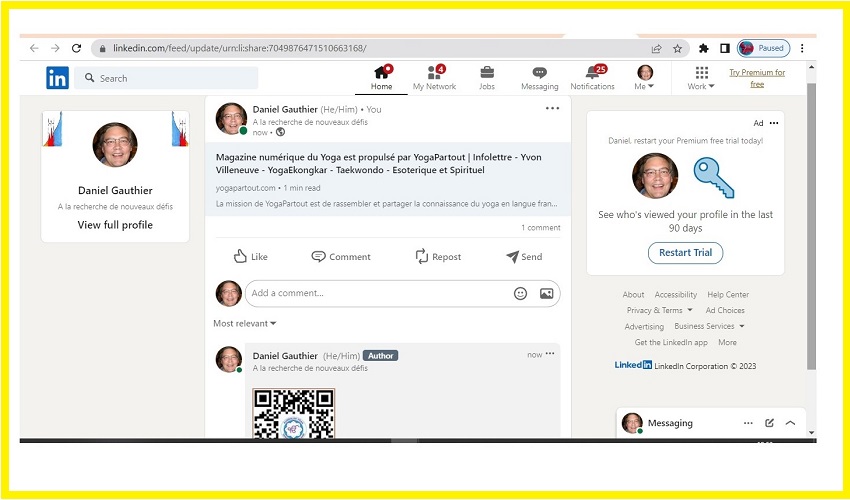Open the Try Premium for free link

757,78
